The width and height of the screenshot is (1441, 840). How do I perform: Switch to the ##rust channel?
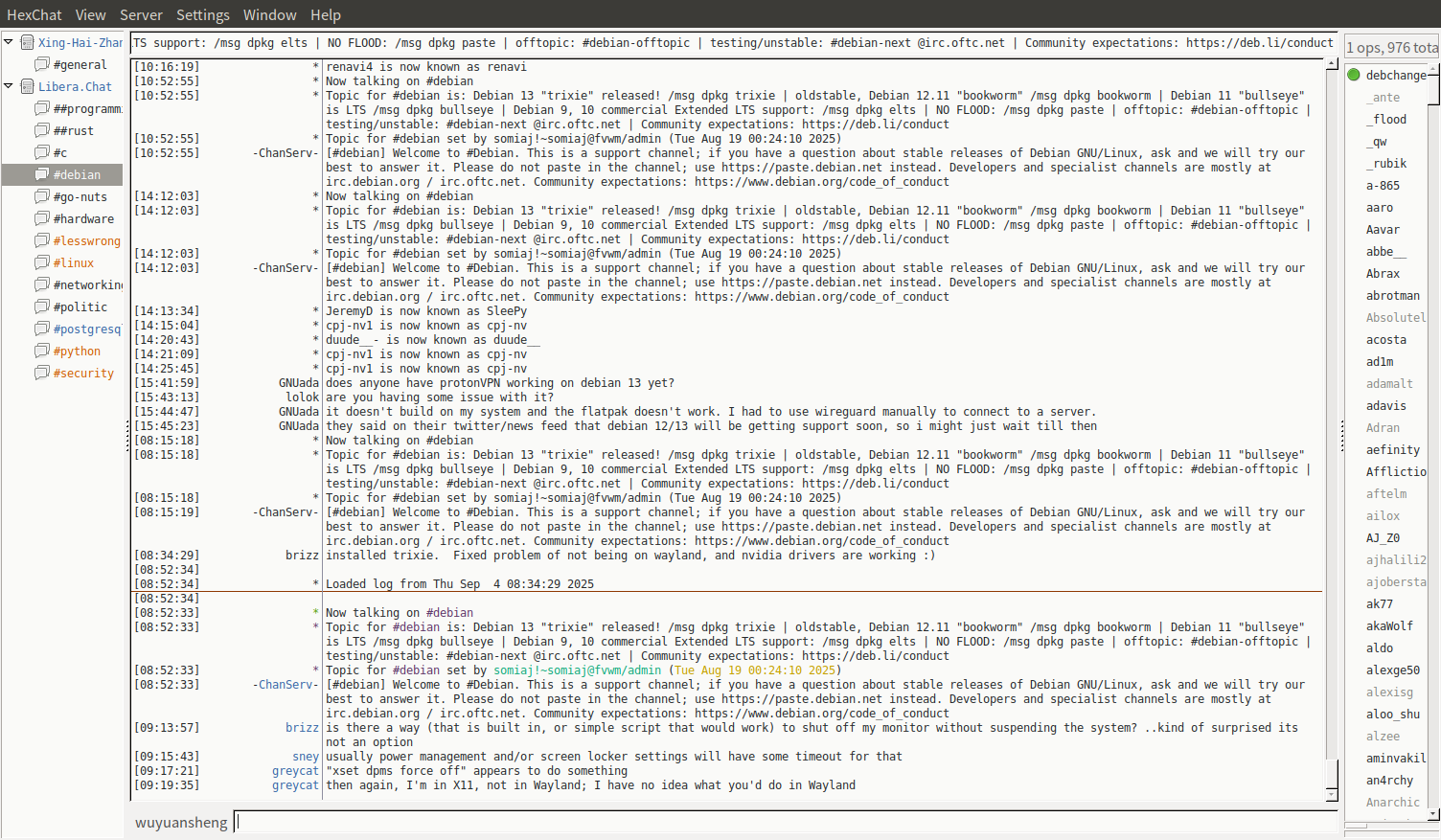coord(74,130)
